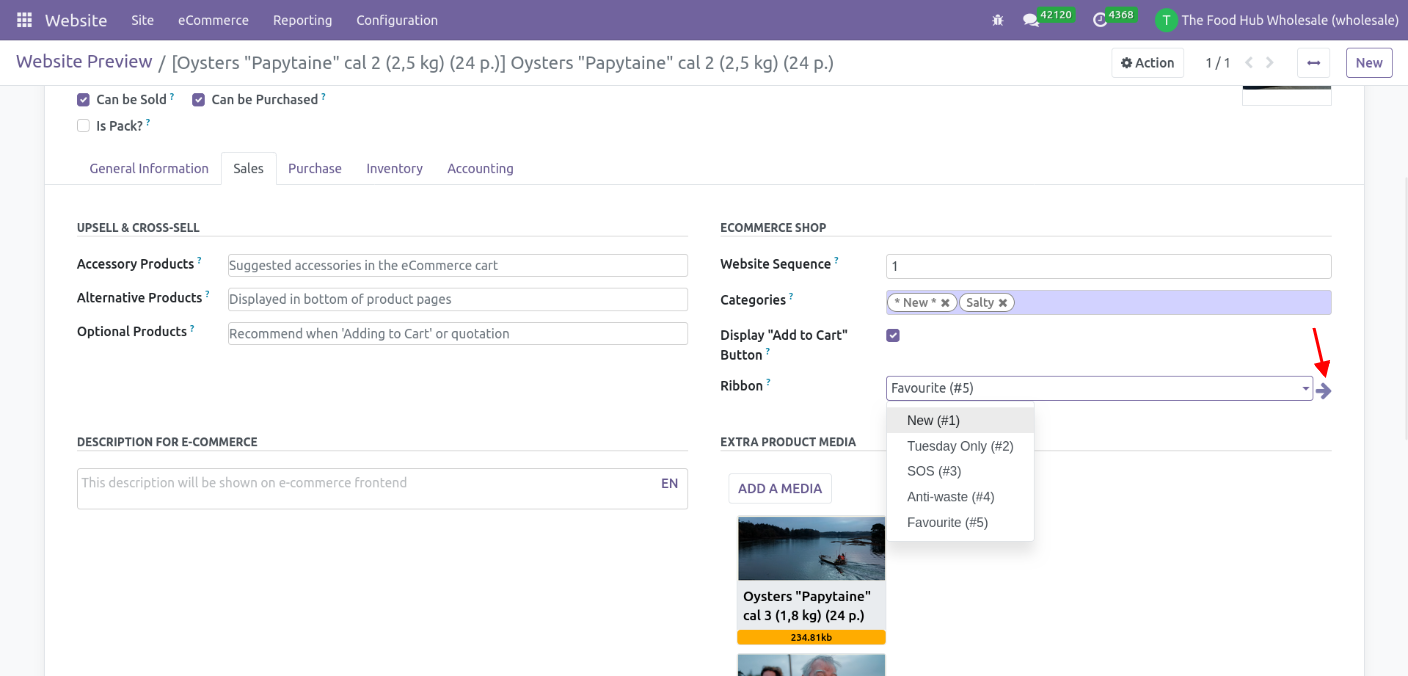Go to the next record arrow

tap(1270, 63)
